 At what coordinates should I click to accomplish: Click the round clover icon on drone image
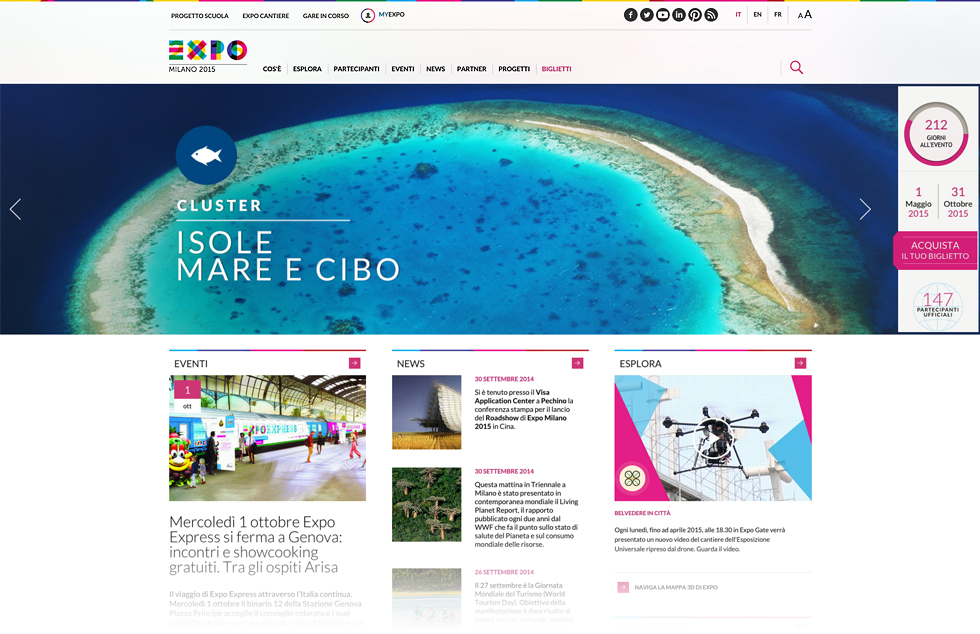[x=632, y=479]
